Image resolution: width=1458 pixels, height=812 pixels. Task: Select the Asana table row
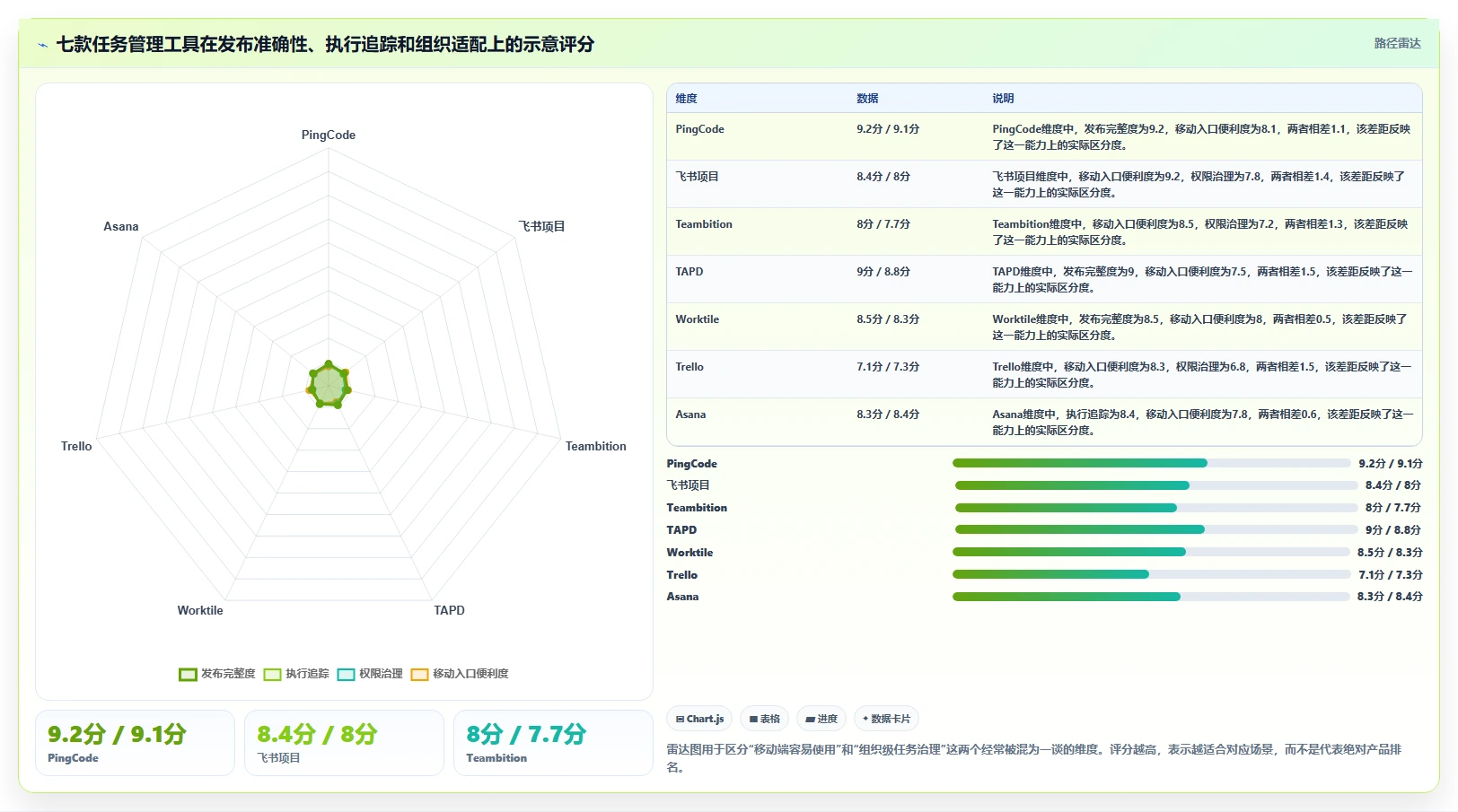1044,422
